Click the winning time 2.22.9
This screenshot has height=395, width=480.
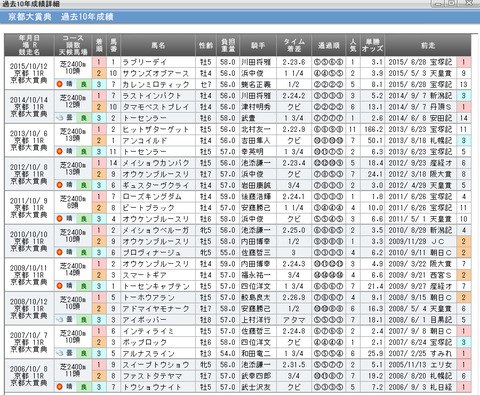tap(294, 129)
